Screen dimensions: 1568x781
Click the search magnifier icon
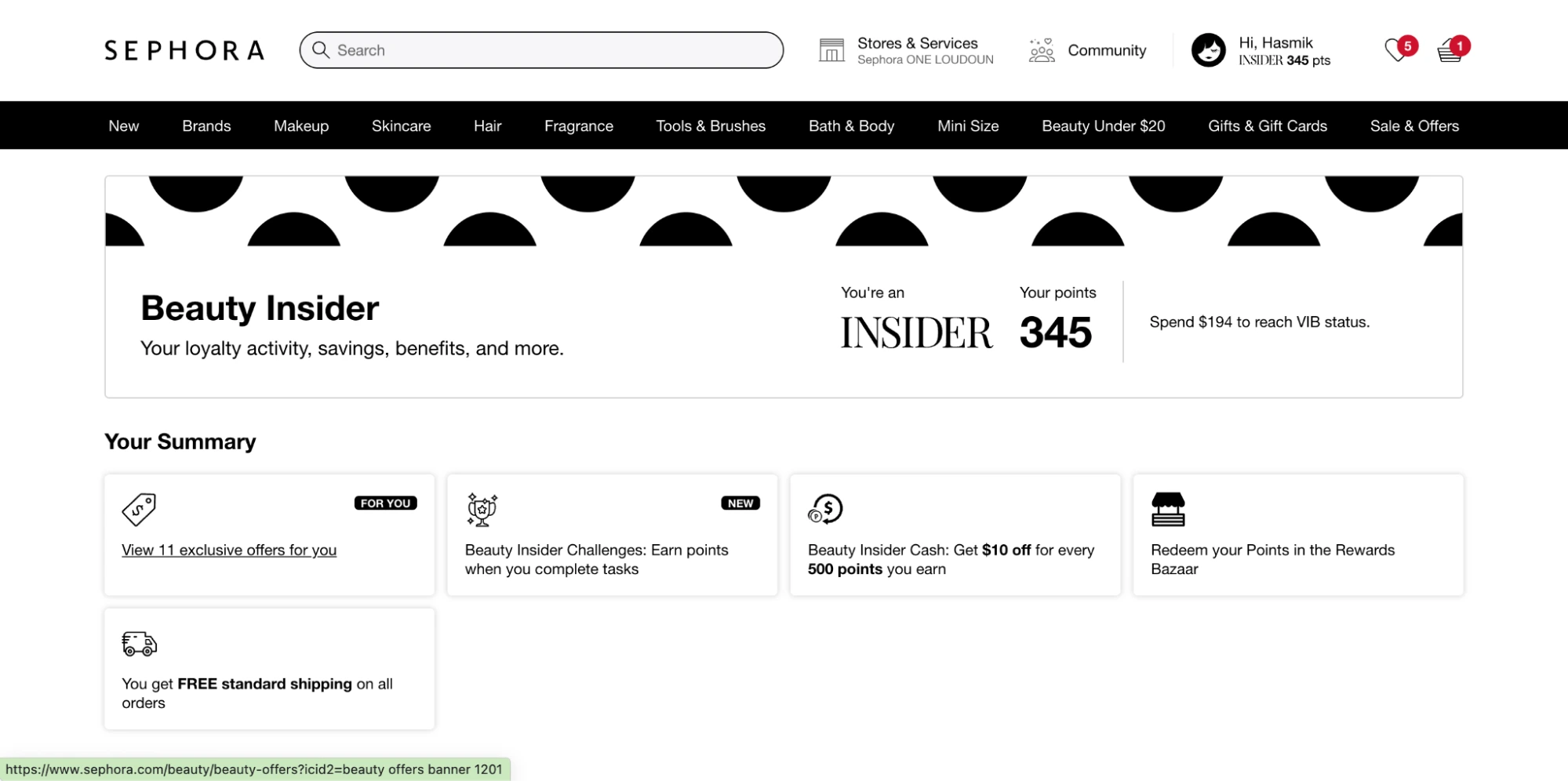point(320,50)
